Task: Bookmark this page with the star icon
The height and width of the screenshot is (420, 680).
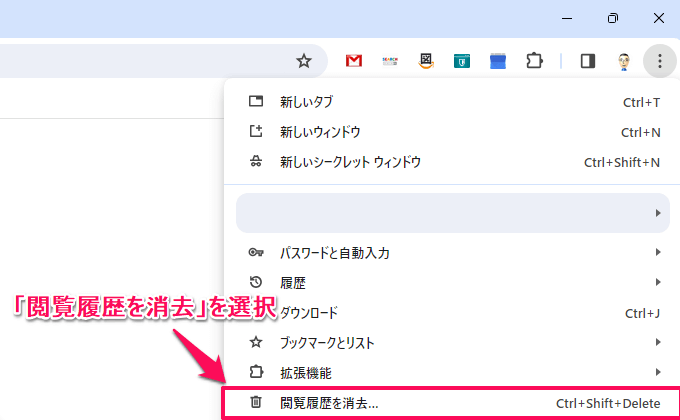Action: tap(304, 61)
